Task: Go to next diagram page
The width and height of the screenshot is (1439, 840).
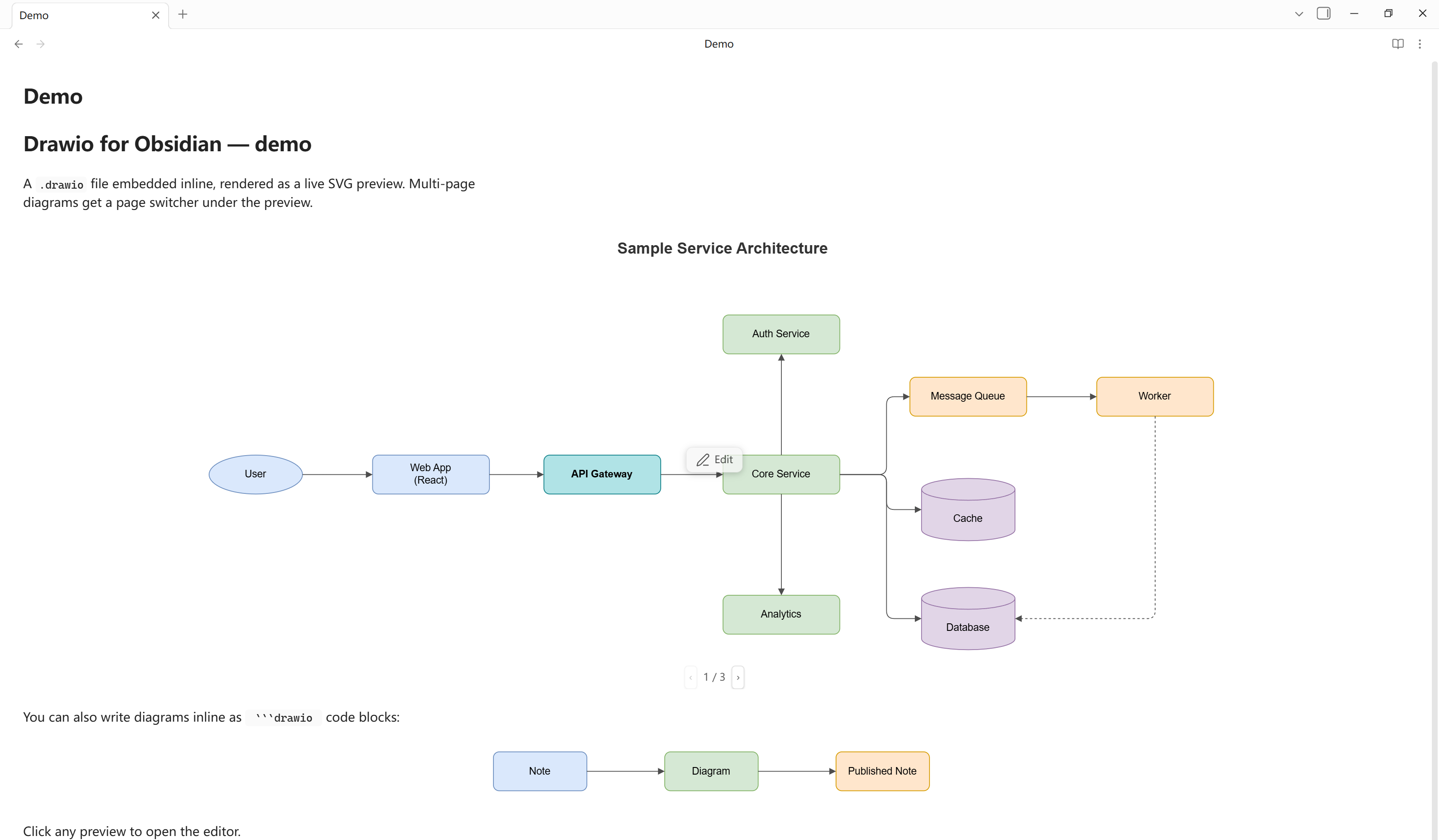Action: pyautogui.click(x=738, y=677)
